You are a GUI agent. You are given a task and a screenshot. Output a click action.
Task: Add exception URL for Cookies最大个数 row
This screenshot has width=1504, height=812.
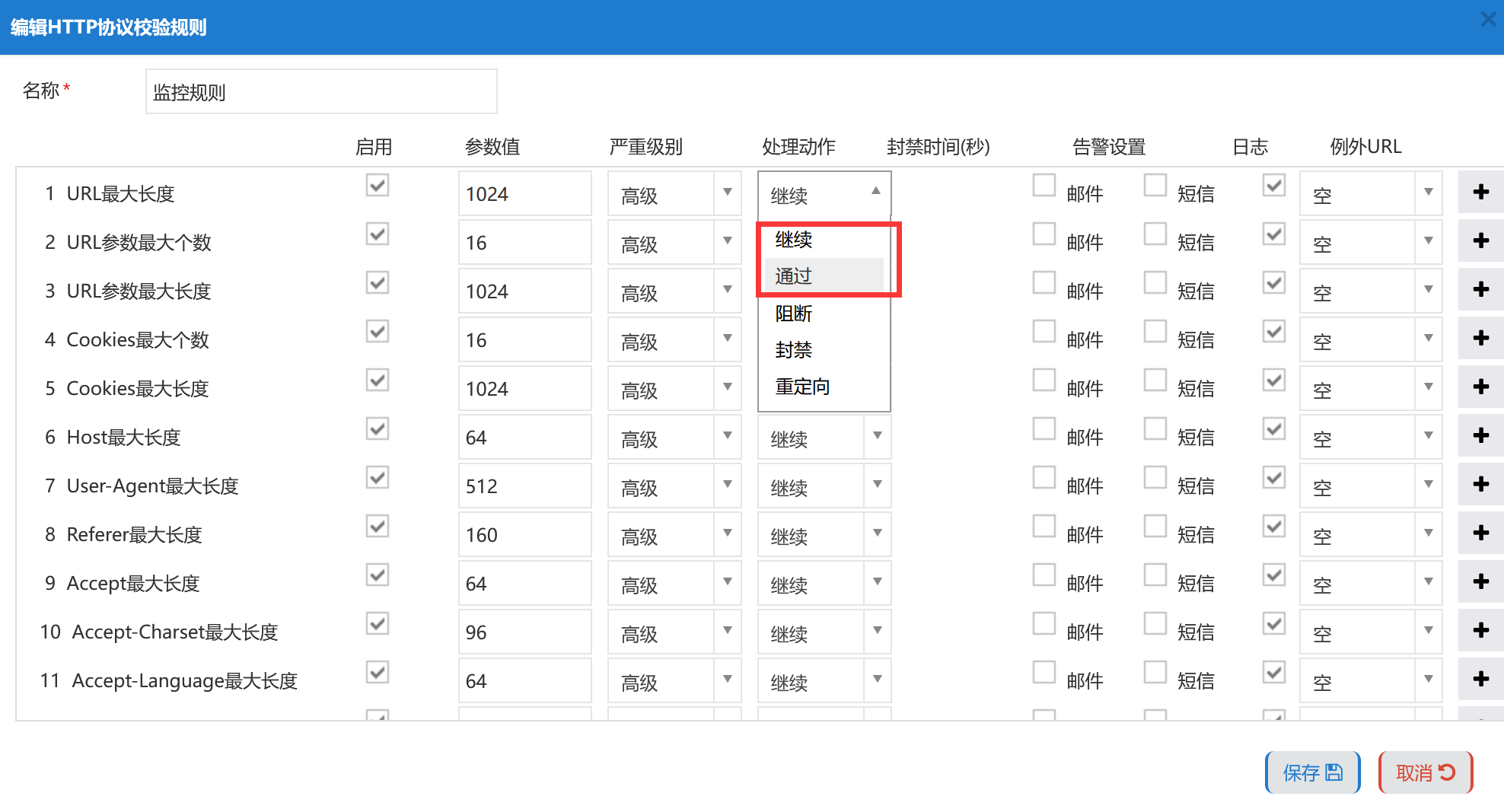coord(1480,339)
